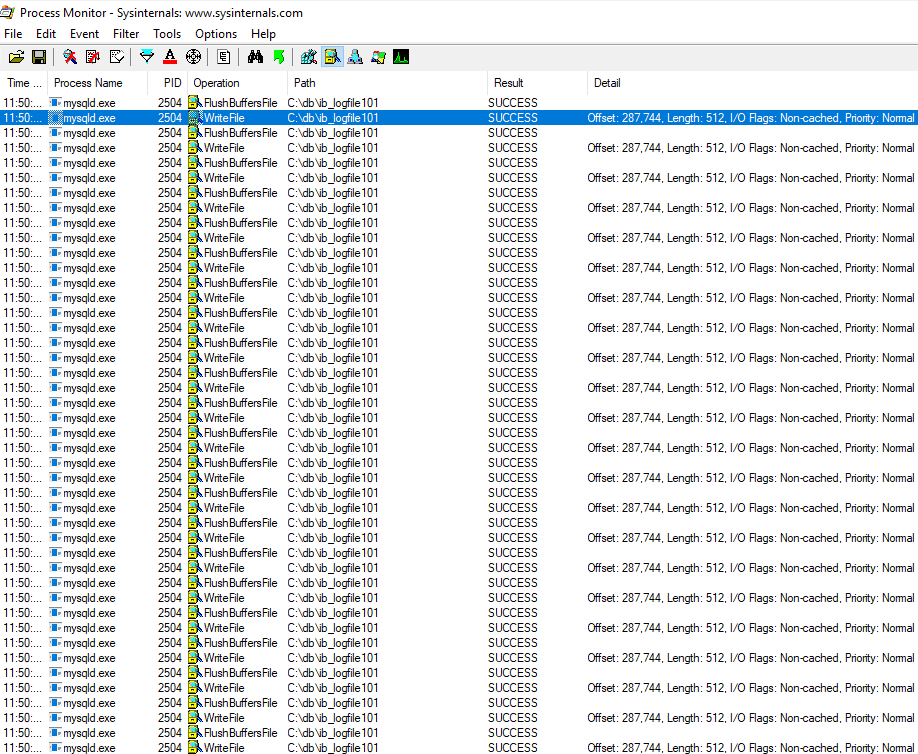The width and height of the screenshot is (918, 754).
Task: Toggle Autoscroll in the toolbar
Action: (93, 57)
